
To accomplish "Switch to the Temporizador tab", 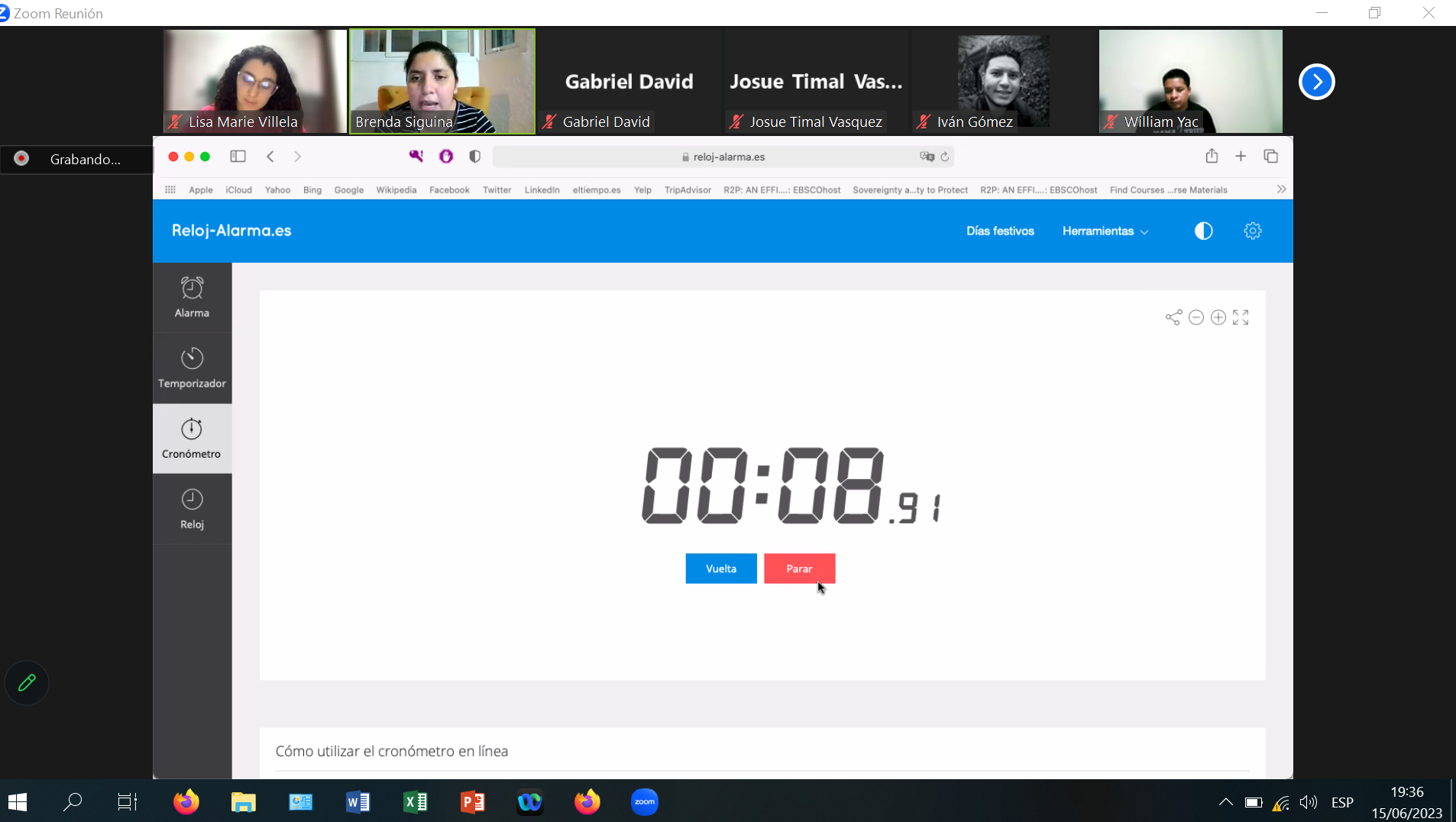I will 192,368.
